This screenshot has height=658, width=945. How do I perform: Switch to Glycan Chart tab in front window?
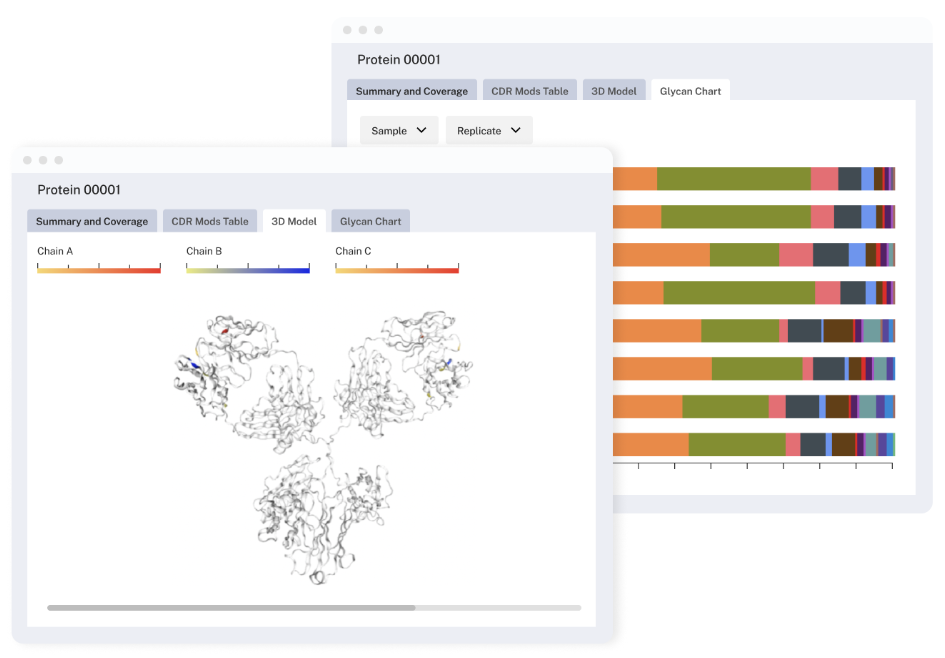point(370,221)
